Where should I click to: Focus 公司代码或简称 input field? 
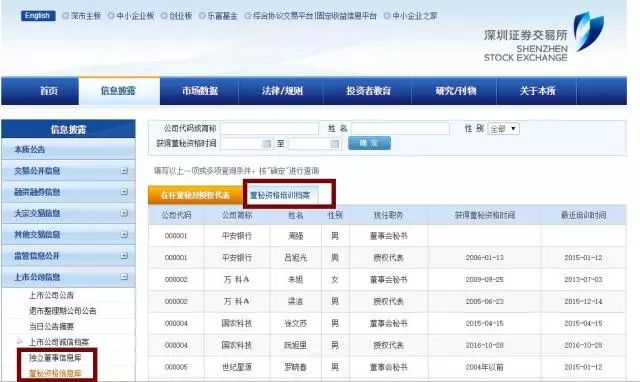pyautogui.click(x=269, y=129)
